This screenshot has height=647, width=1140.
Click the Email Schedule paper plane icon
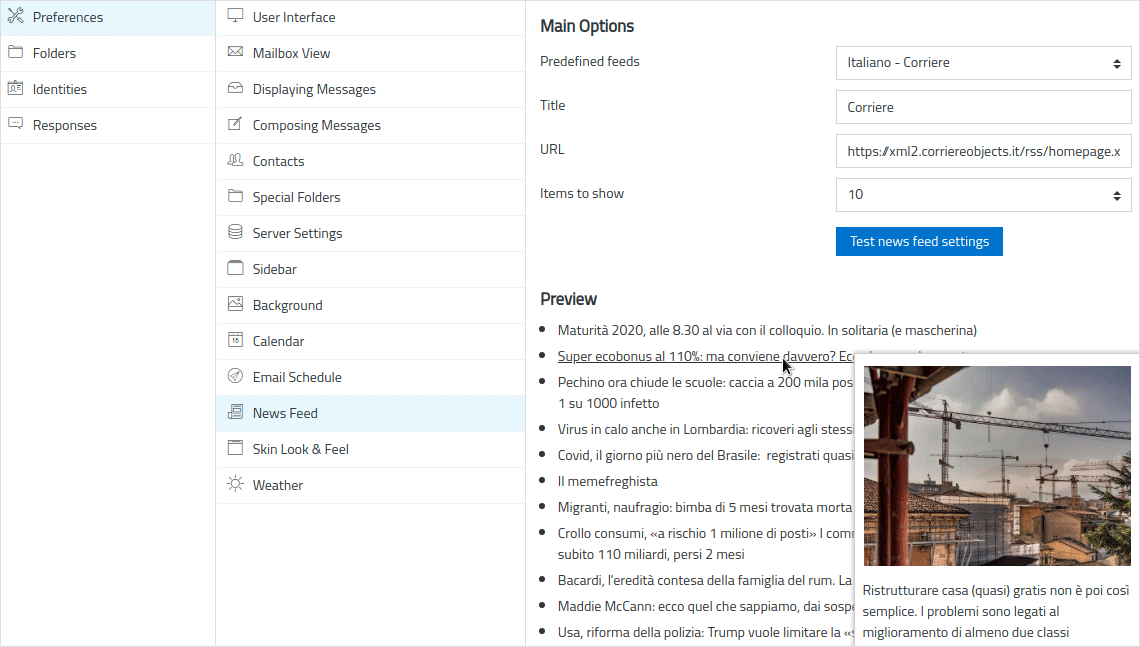click(x=235, y=376)
